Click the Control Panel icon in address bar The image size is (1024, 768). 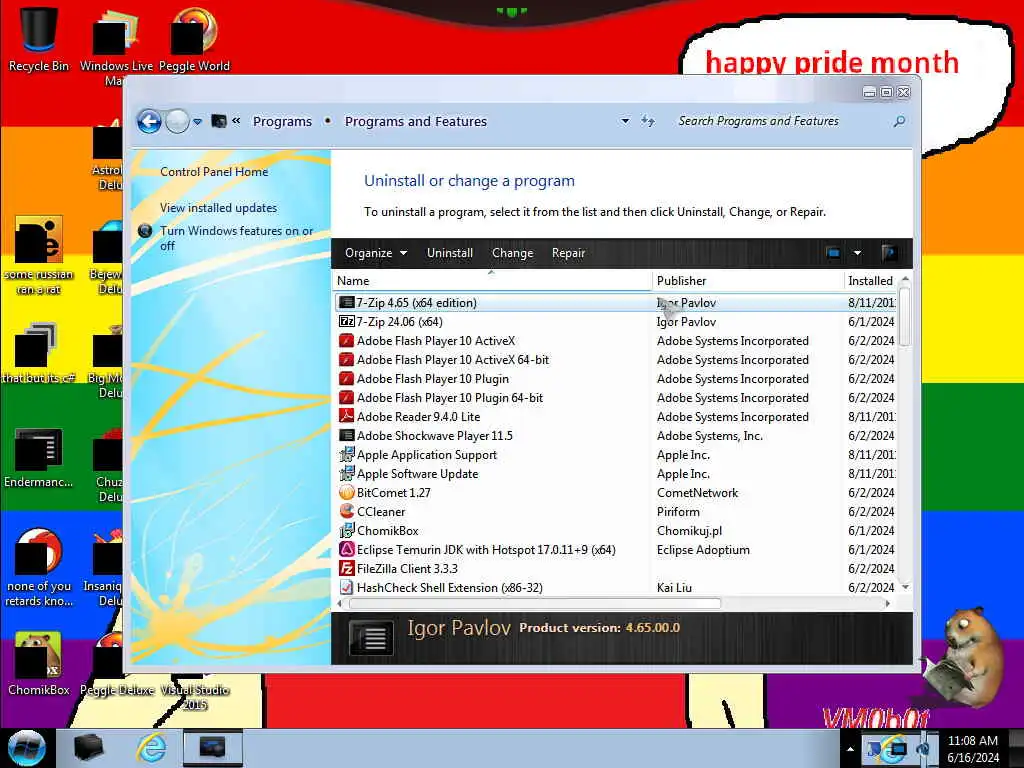pyautogui.click(x=219, y=121)
